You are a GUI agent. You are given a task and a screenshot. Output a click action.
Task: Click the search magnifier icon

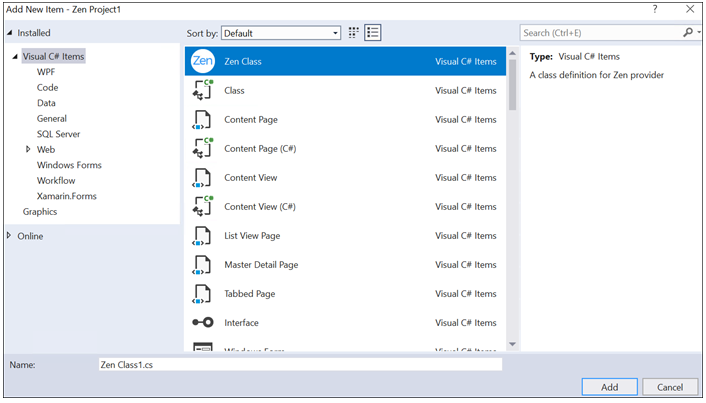tap(688, 32)
